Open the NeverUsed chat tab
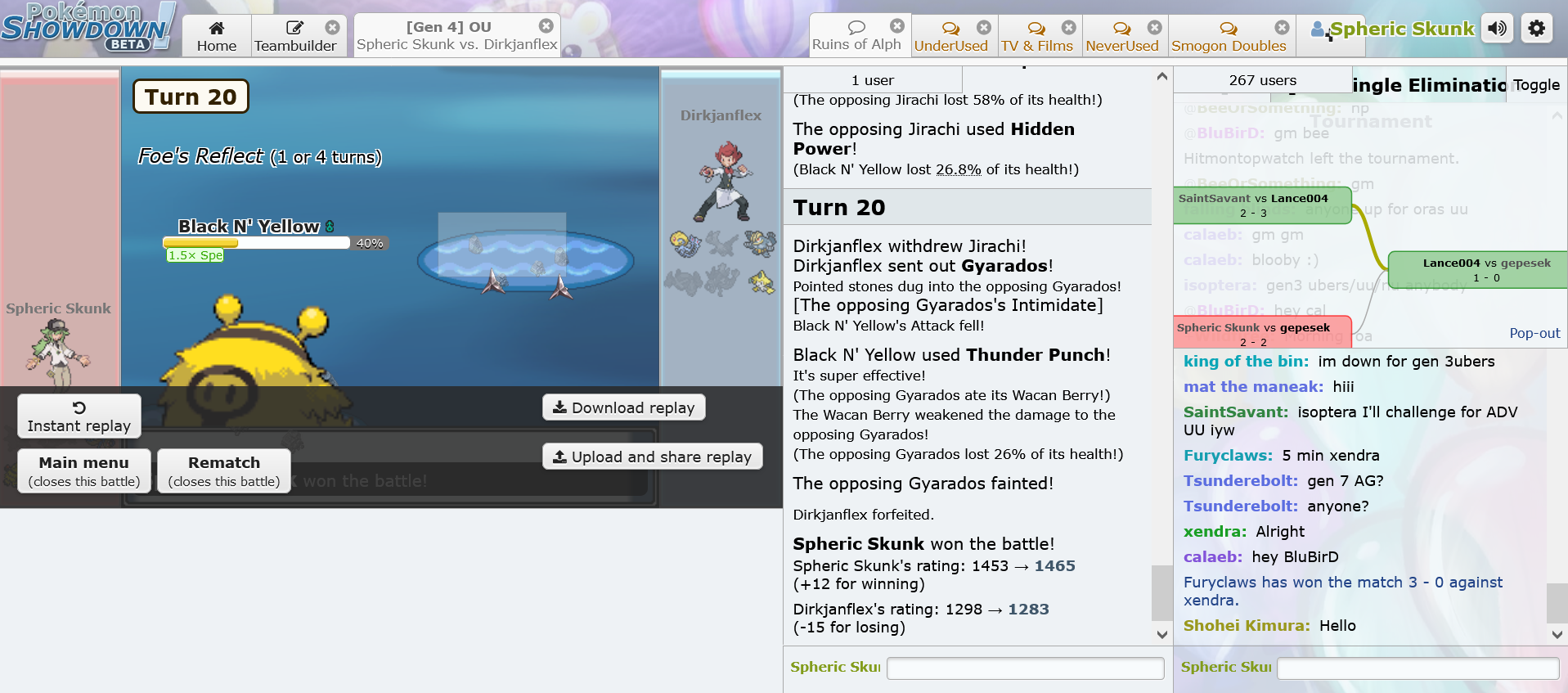 [x=1122, y=37]
